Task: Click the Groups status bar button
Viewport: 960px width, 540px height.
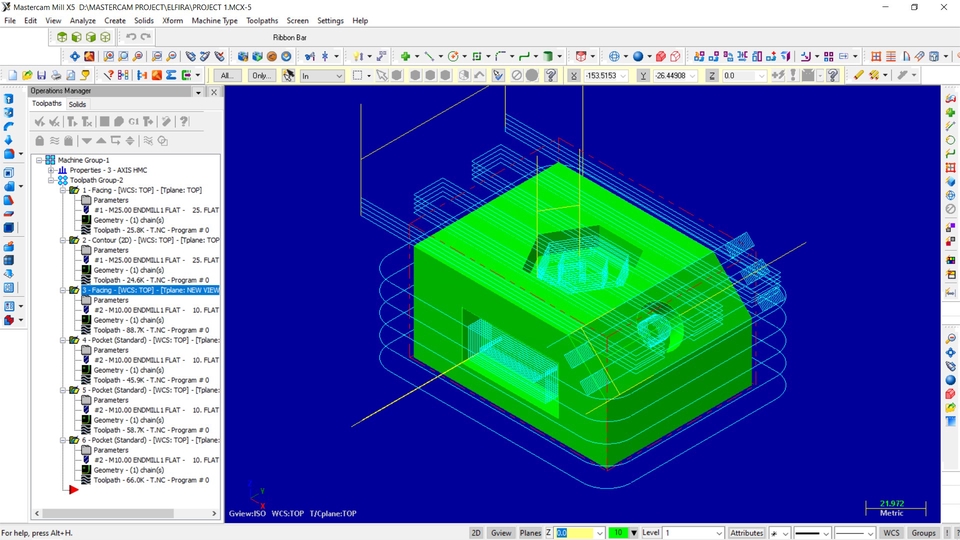Action: (x=923, y=533)
